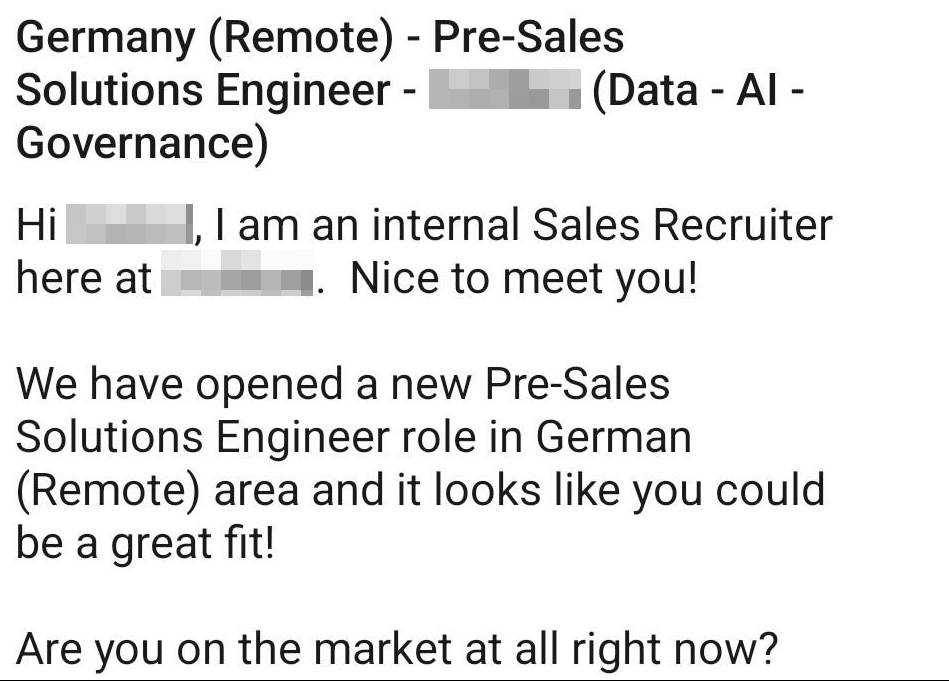Click the sentence "Nice to meet you!"
Viewport: 949px width, 681px height.
click(x=522, y=278)
